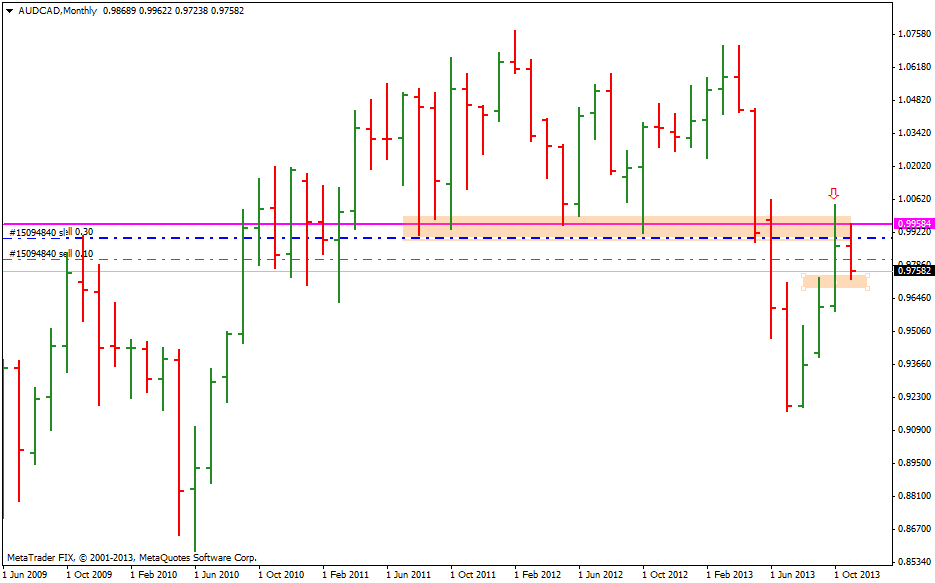The width and height of the screenshot is (935, 583).
Task: Click the 1 Feb 2012 date label
Action: click(537, 575)
